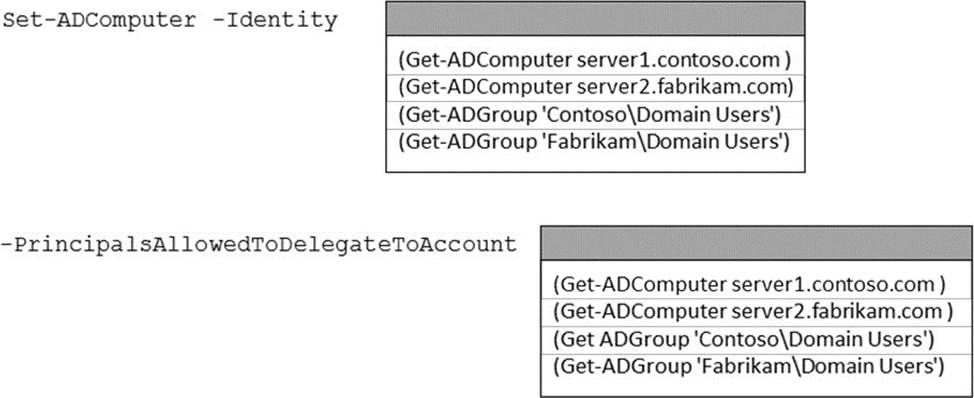Image resolution: width=974 pixels, height=398 pixels.
Task: Open the gray dropdown header beside -Identity
Action: (x=595, y=19)
